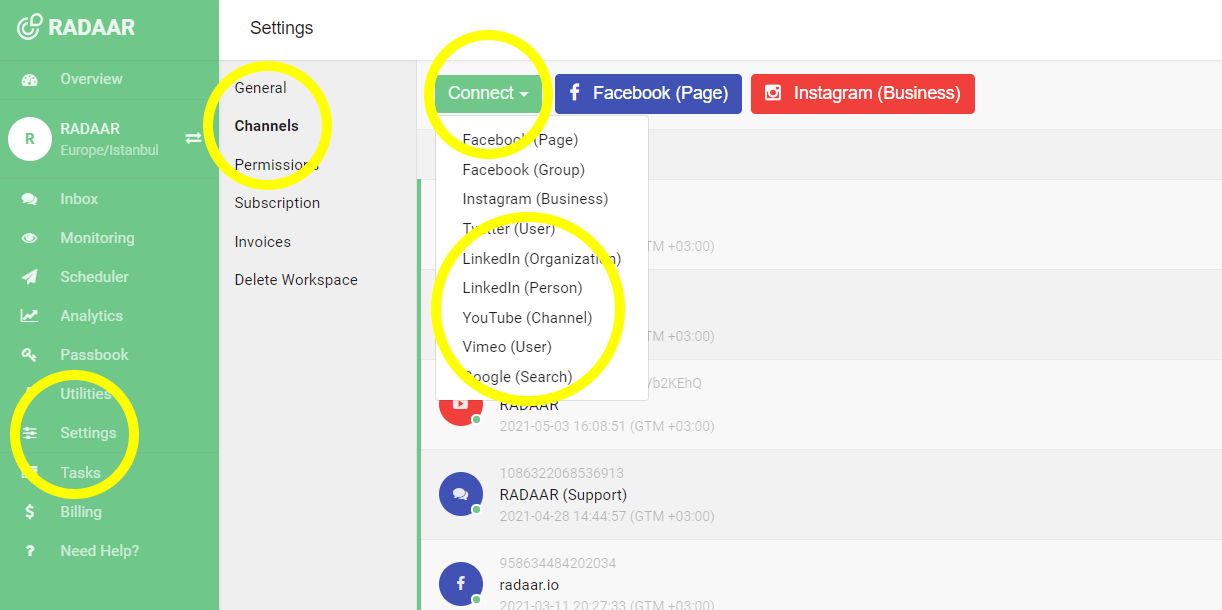Open the Channels settings section
The height and width of the screenshot is (610, 1222).
[266, 126]
